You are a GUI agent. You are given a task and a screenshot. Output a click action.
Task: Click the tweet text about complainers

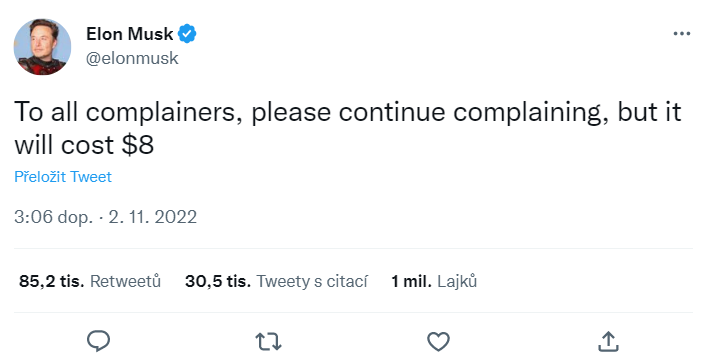(348, 128)
